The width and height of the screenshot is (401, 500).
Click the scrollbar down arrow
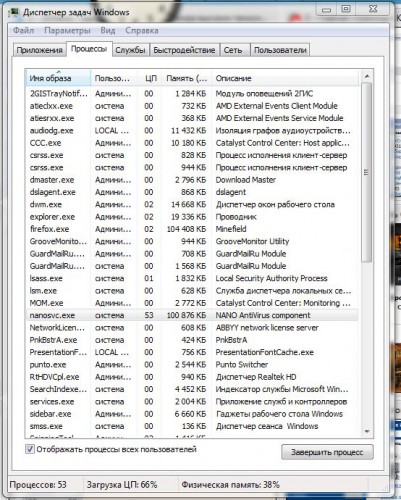[x=367, y=431]
